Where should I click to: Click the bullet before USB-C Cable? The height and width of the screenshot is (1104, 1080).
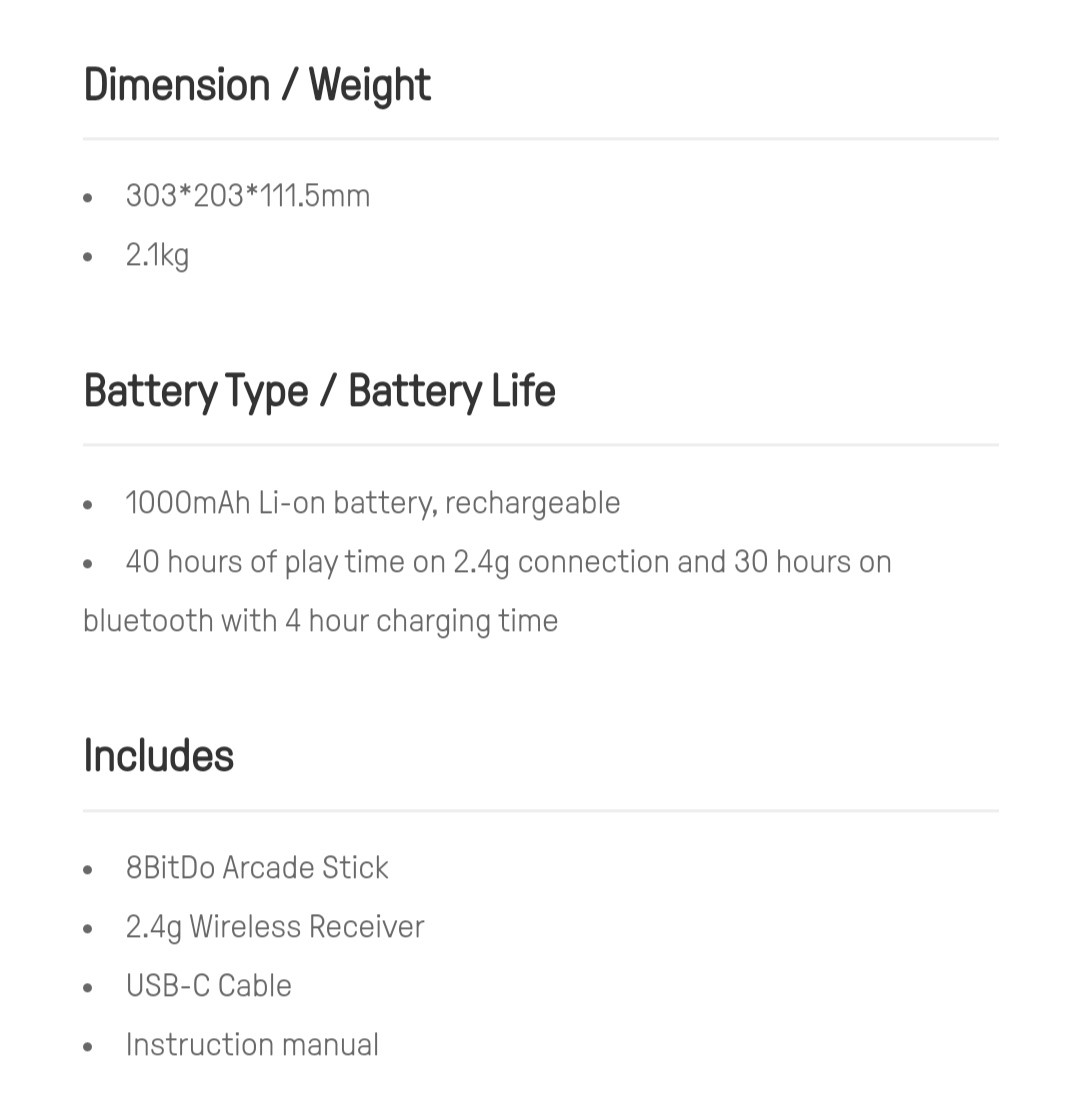[87, 989]
